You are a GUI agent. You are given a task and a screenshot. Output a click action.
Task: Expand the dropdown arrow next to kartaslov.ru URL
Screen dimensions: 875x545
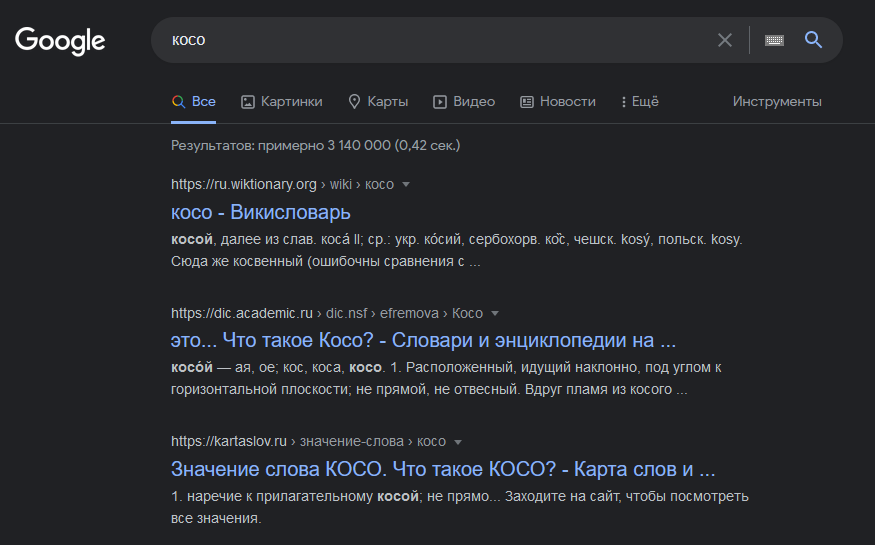coord(458,442)
